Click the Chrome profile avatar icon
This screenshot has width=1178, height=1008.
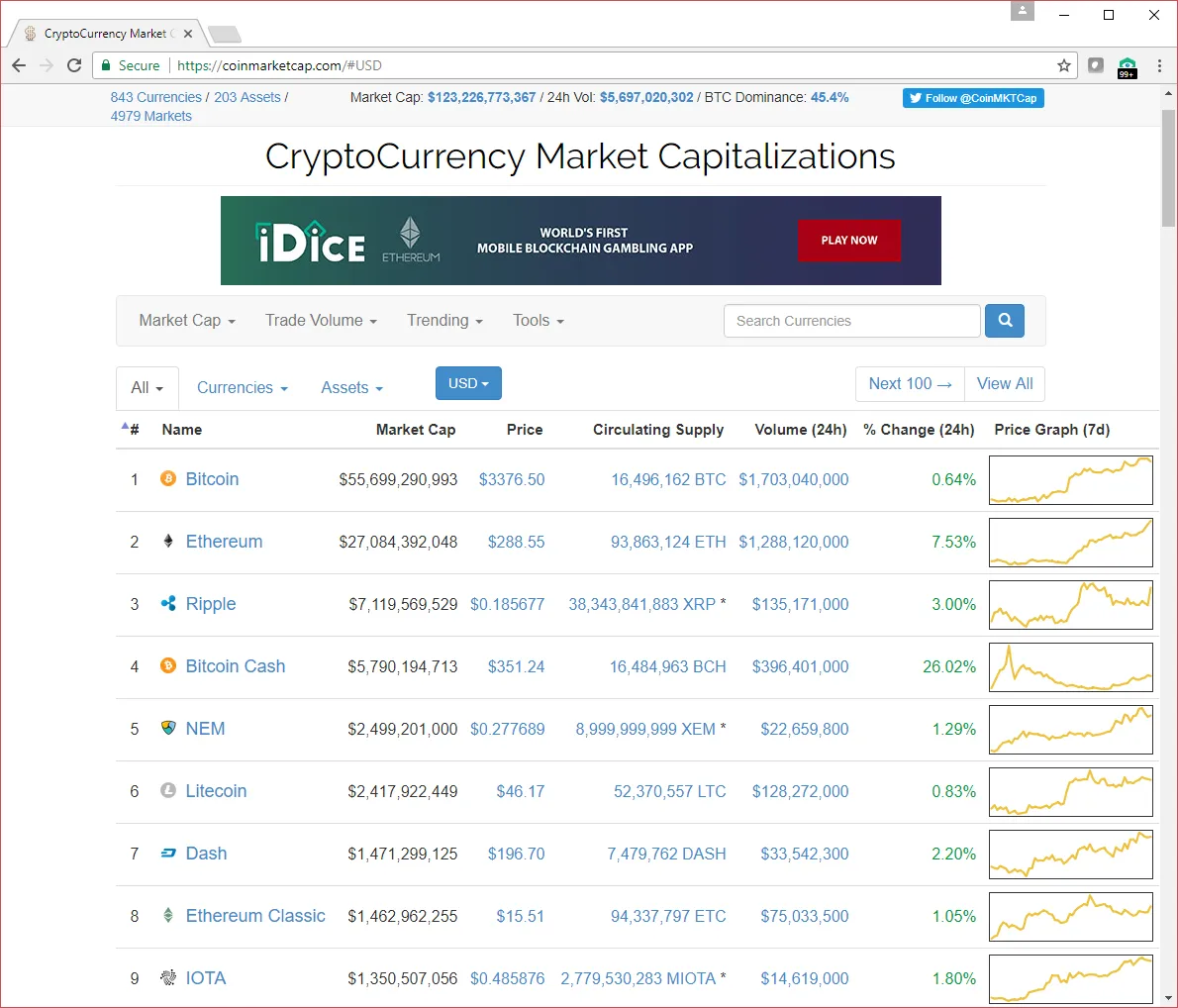[x=1023, y=11]
